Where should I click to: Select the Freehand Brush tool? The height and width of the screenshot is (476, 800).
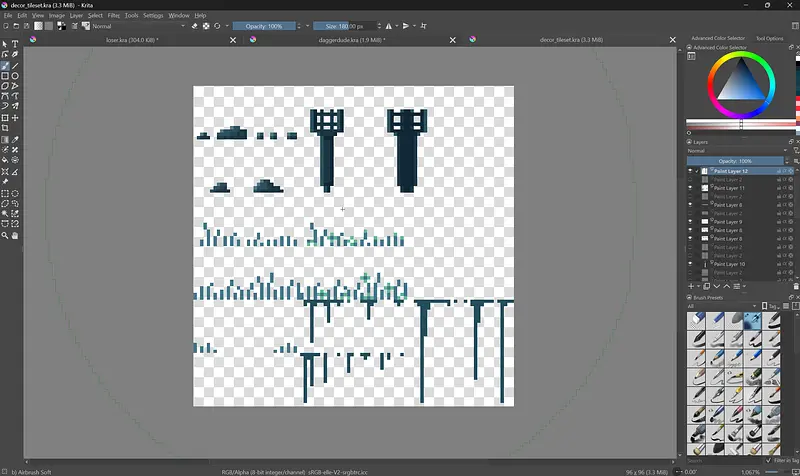click(6, 65)
